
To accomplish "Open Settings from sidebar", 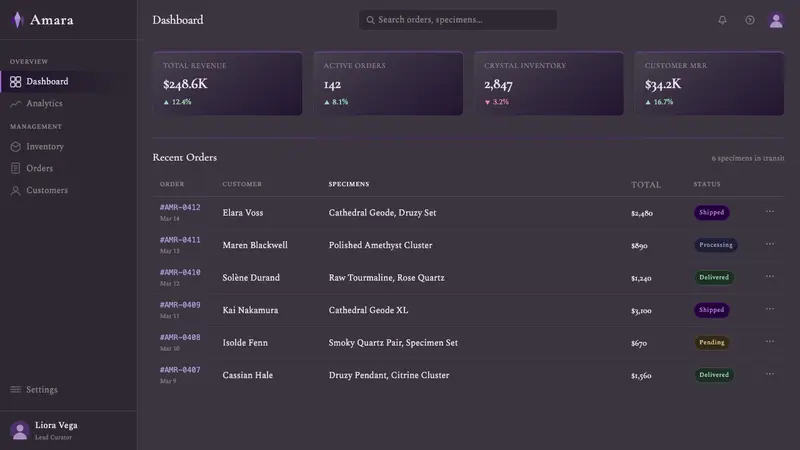I will [x=68, y=389].
